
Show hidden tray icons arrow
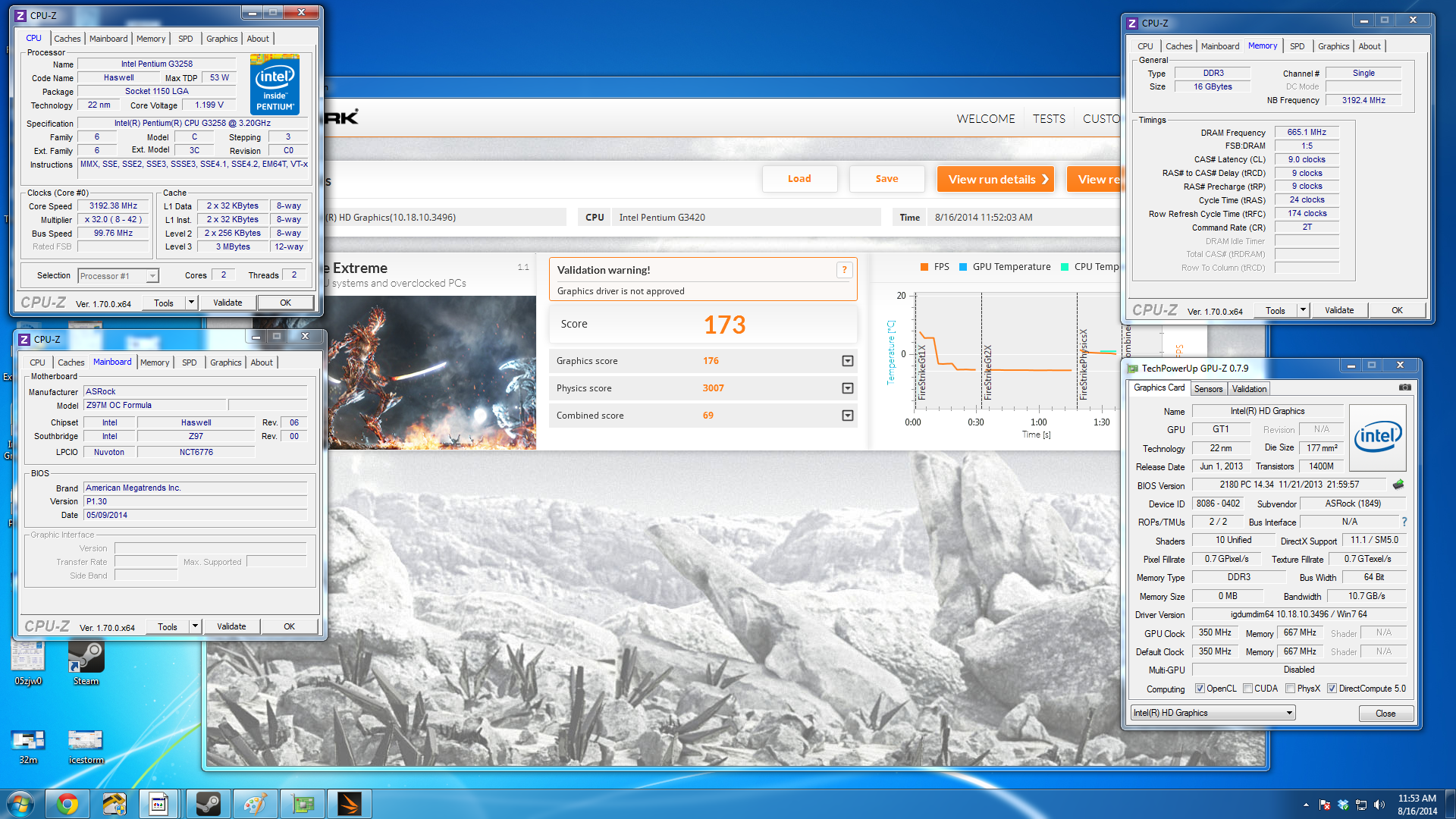tap(1306, 805)
